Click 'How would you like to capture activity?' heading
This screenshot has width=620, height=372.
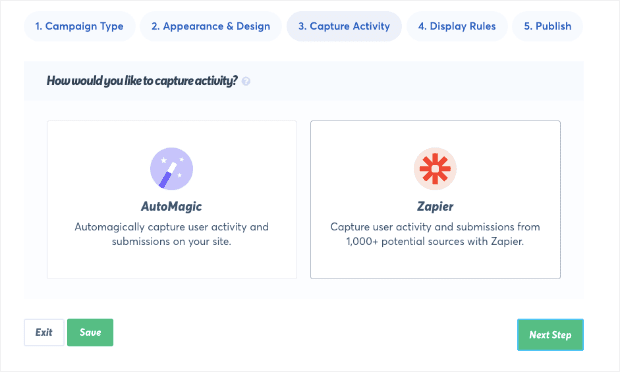[x=142, y=81]
